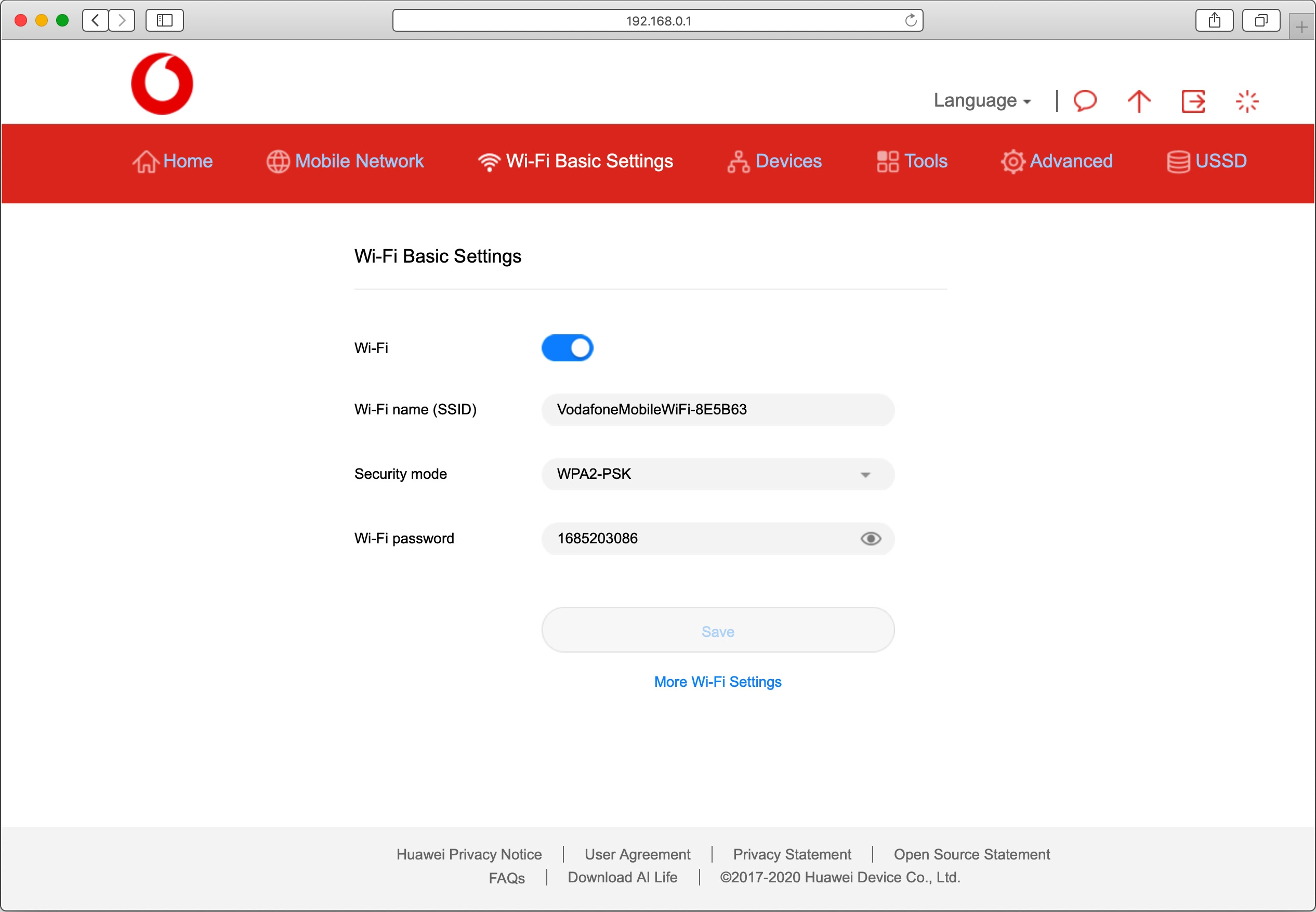Switch to the Devices tab

coord(774,161)
